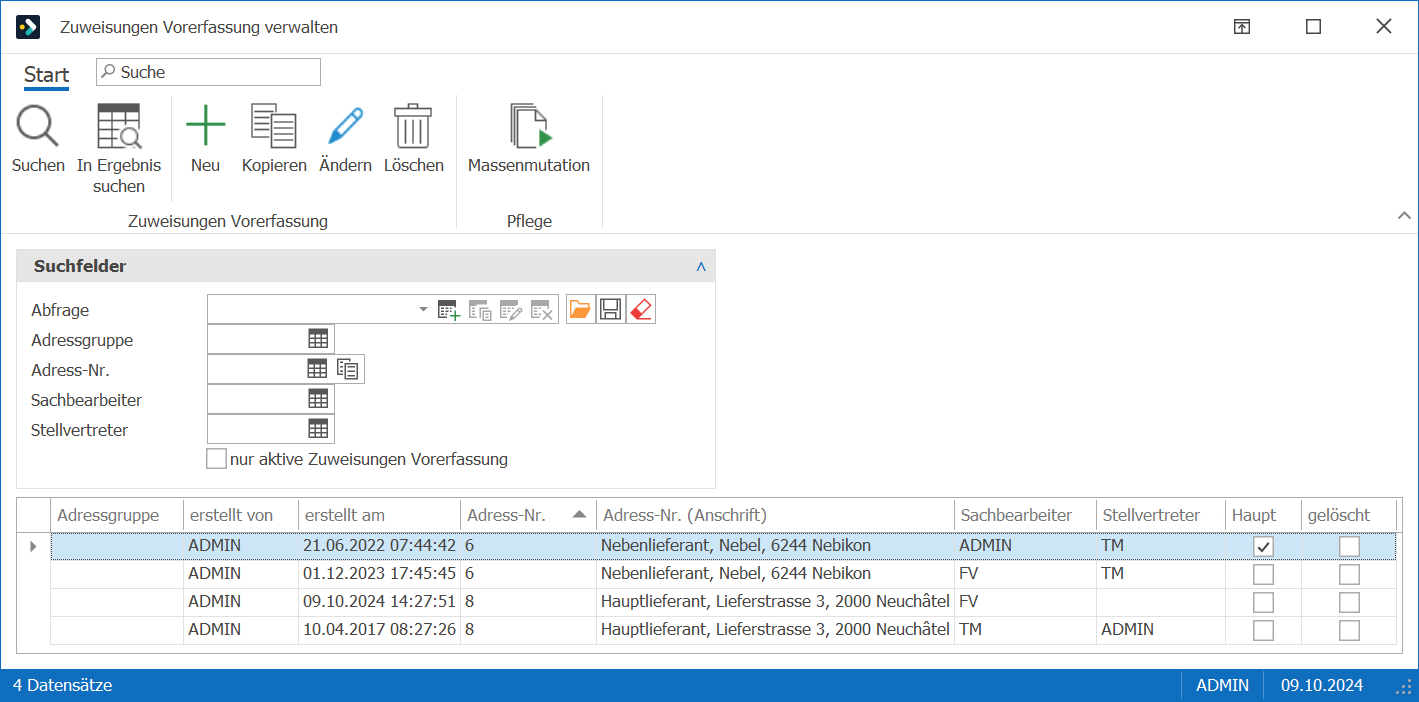Click the Sachbearbeiter column header
Screen dimensions: 1419x702
point(1025,515)
